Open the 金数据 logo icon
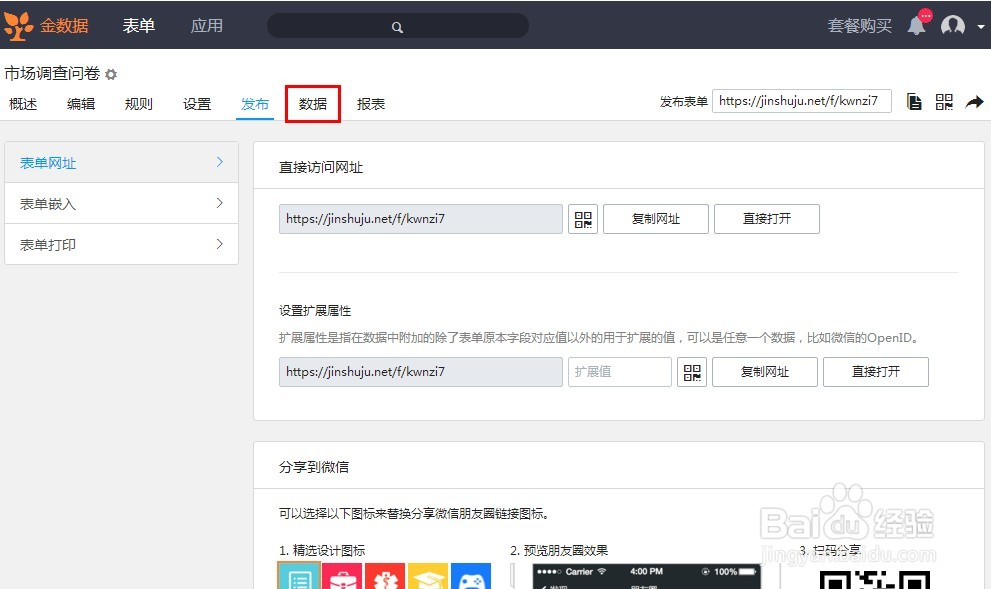Viewport: 991px width, 589px height. pos(18,25)
